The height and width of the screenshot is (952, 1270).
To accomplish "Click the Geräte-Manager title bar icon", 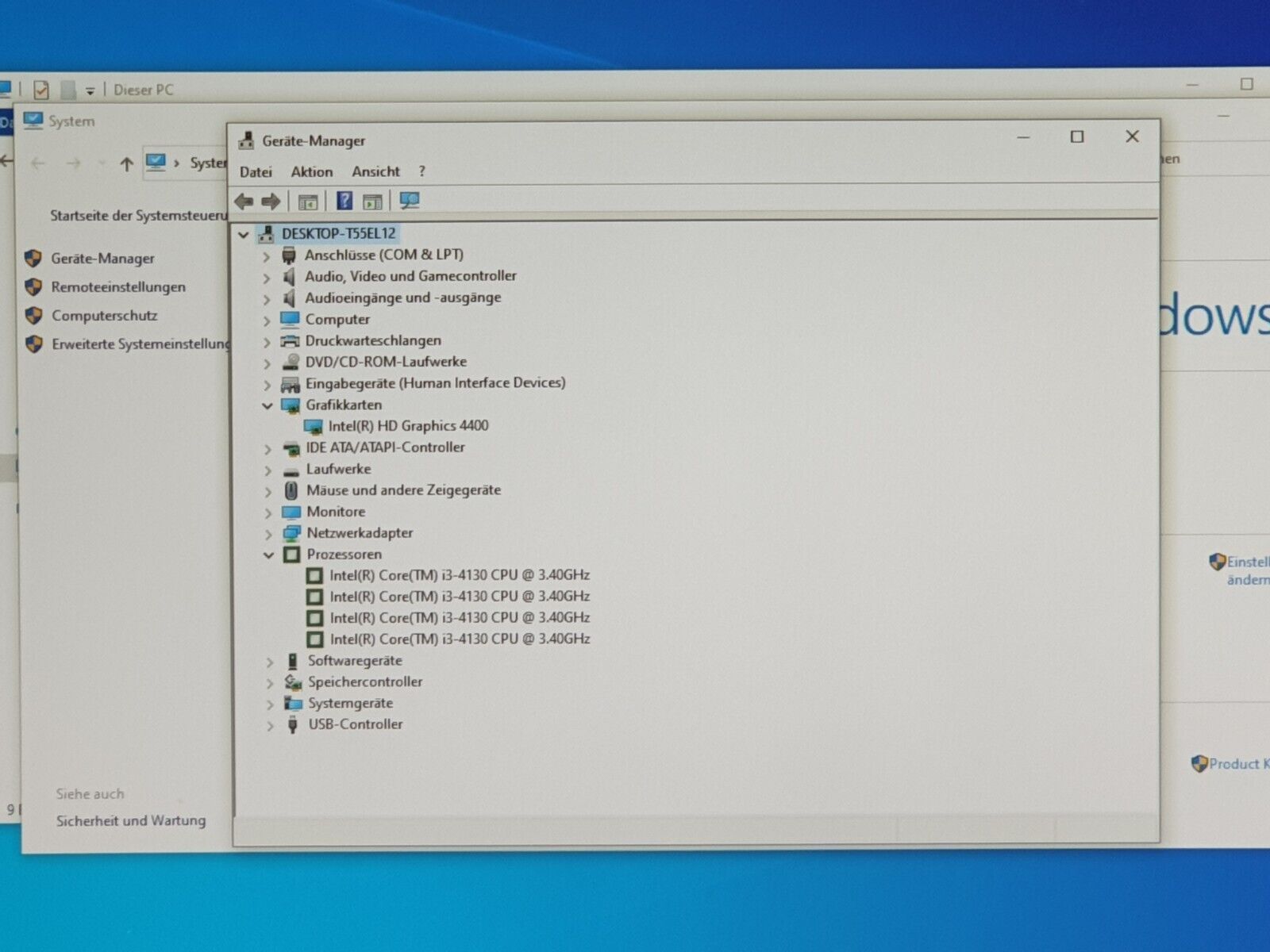I will pos(246,140).
